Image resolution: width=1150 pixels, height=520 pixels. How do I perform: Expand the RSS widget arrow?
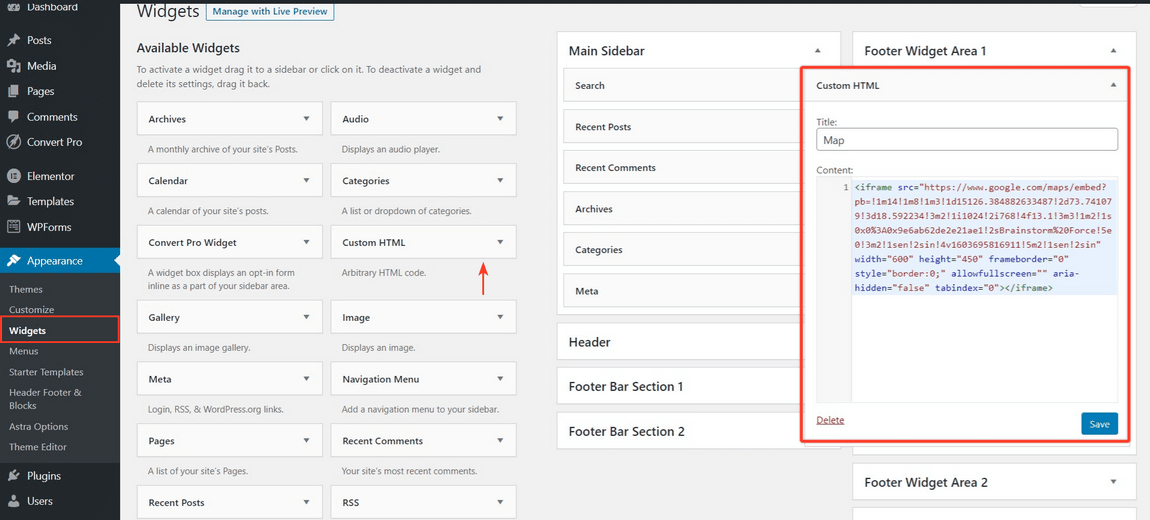pyautogui.click(x=500, y=502)
